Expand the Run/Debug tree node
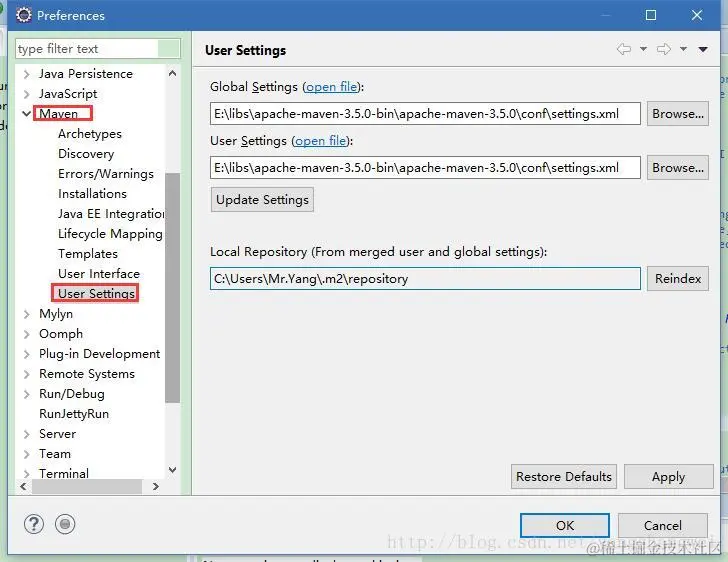Viewport: 728px width, 562px height. point(26,394)
